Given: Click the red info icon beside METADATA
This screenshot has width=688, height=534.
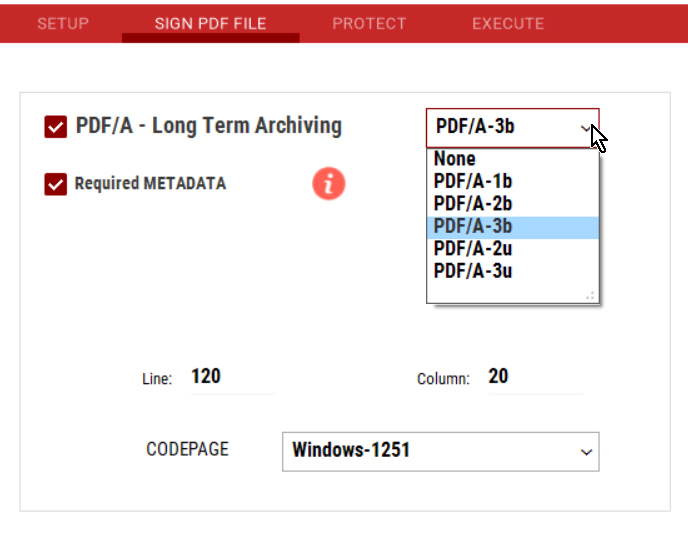Looking at the screenshot, I should coord(329,183).
